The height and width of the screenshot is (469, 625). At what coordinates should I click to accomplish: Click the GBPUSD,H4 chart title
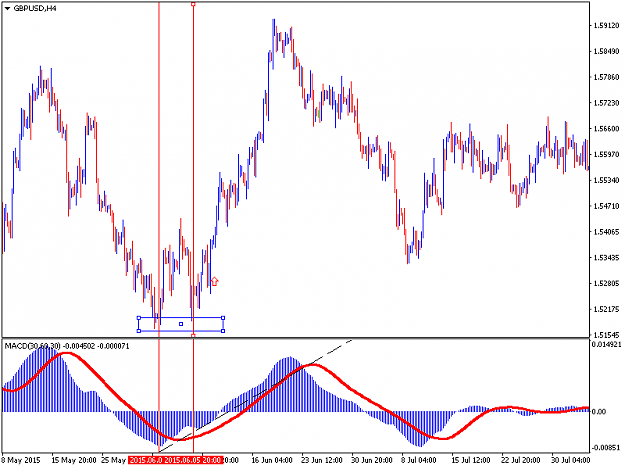[35, 8]
